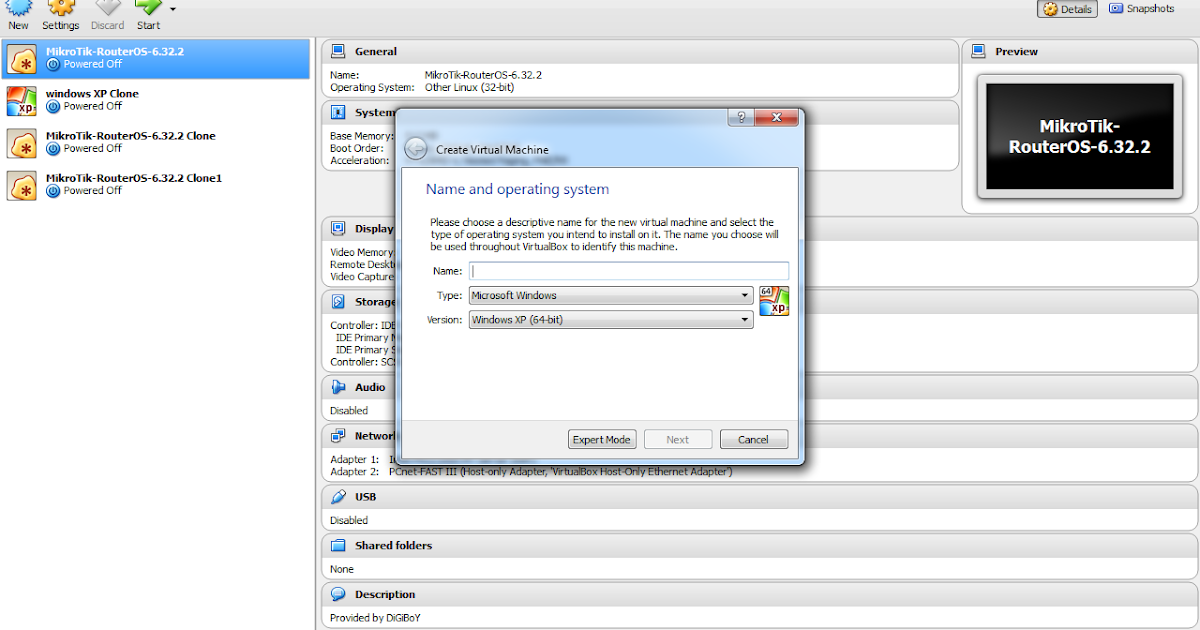This screenshot has height=630, width=1200.
Task: Click the Storage section disk icon
Action: (338, 301)
